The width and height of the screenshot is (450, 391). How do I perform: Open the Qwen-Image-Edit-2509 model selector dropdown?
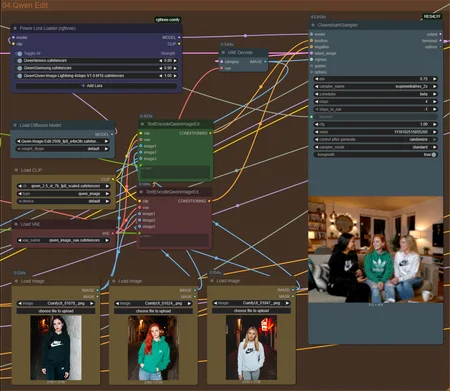pyautogui.click(x=63, y=141)
